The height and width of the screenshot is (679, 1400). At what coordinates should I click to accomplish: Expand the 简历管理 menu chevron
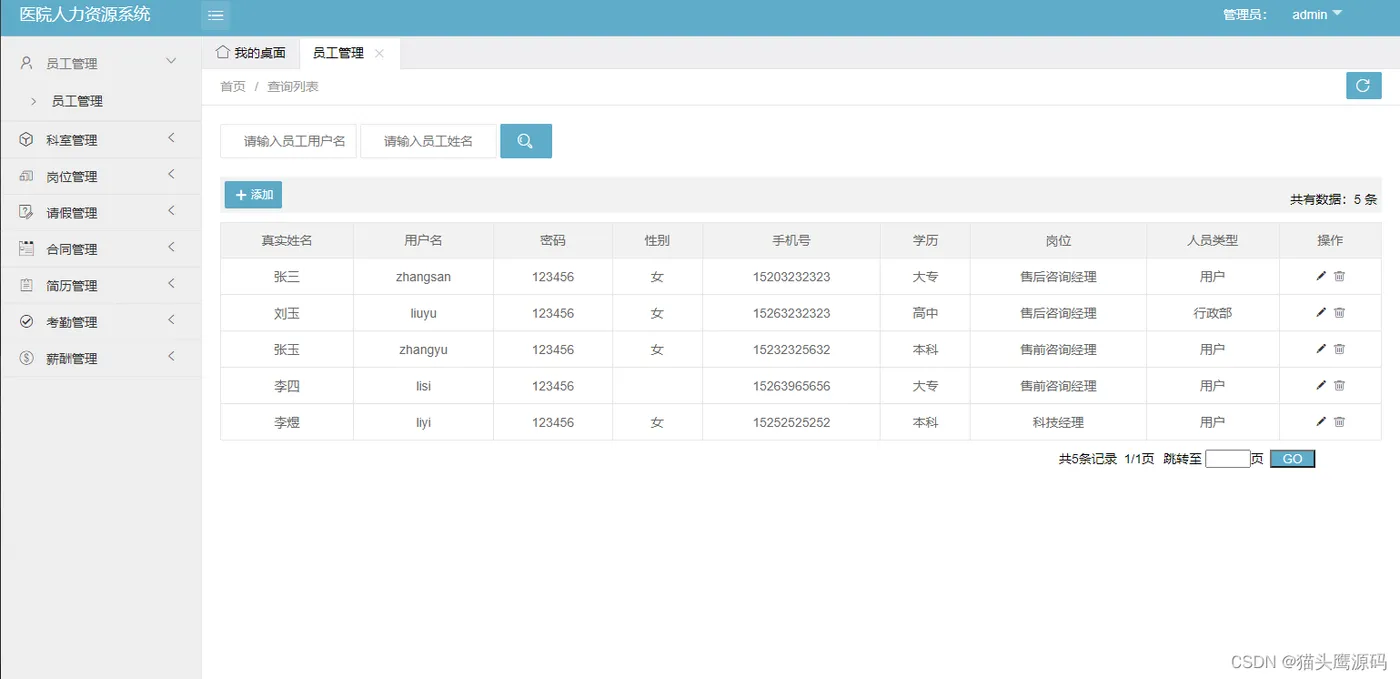point(171,283)
